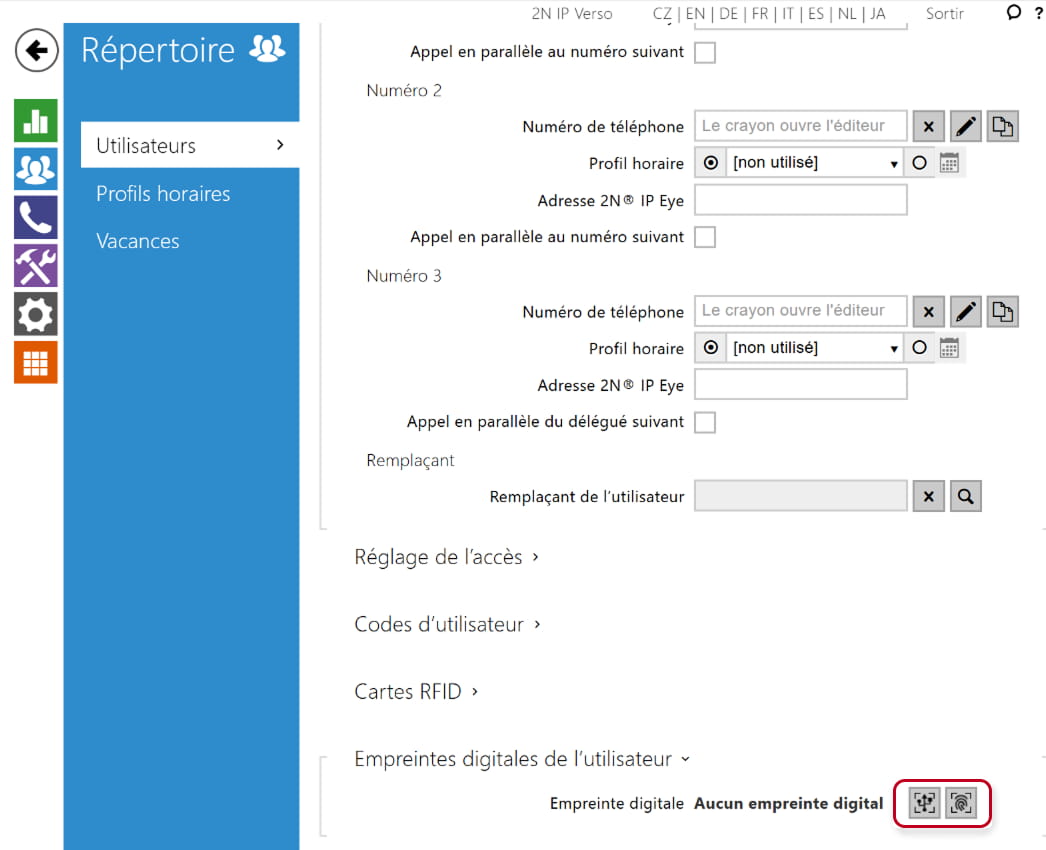The height and width of the screenshot is (850, 1046).
Task: Click Sortir to log out
Action: pos(945,13)
